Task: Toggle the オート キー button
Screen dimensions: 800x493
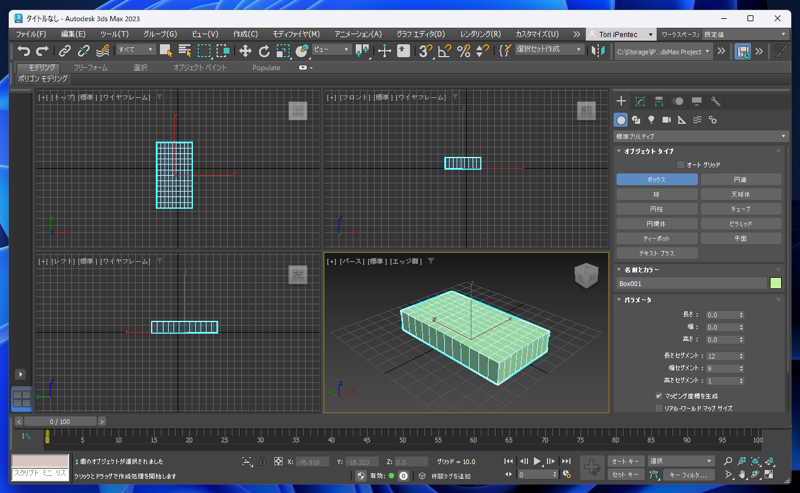Action: coord(626,461)
